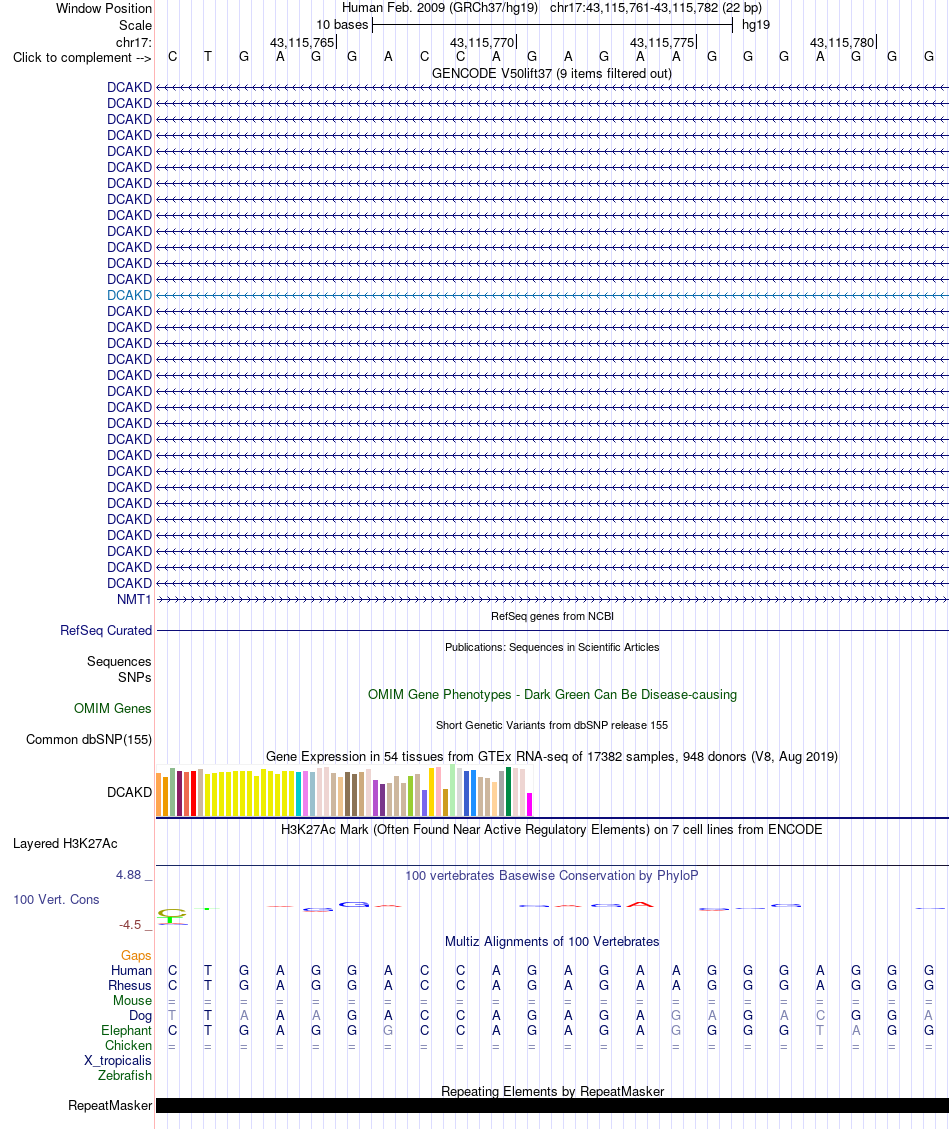Click the 'Human Feb. 2009 (GRCh37/hg19)' header text
The width and height of the screenshot is (950, 1129).
point(439,8)
